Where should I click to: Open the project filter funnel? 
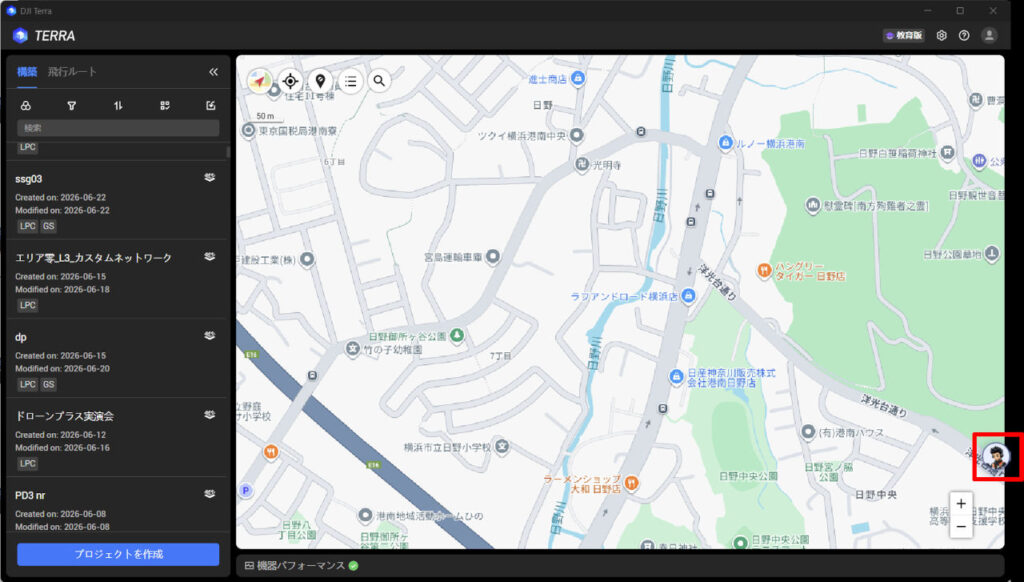(72, 106)
